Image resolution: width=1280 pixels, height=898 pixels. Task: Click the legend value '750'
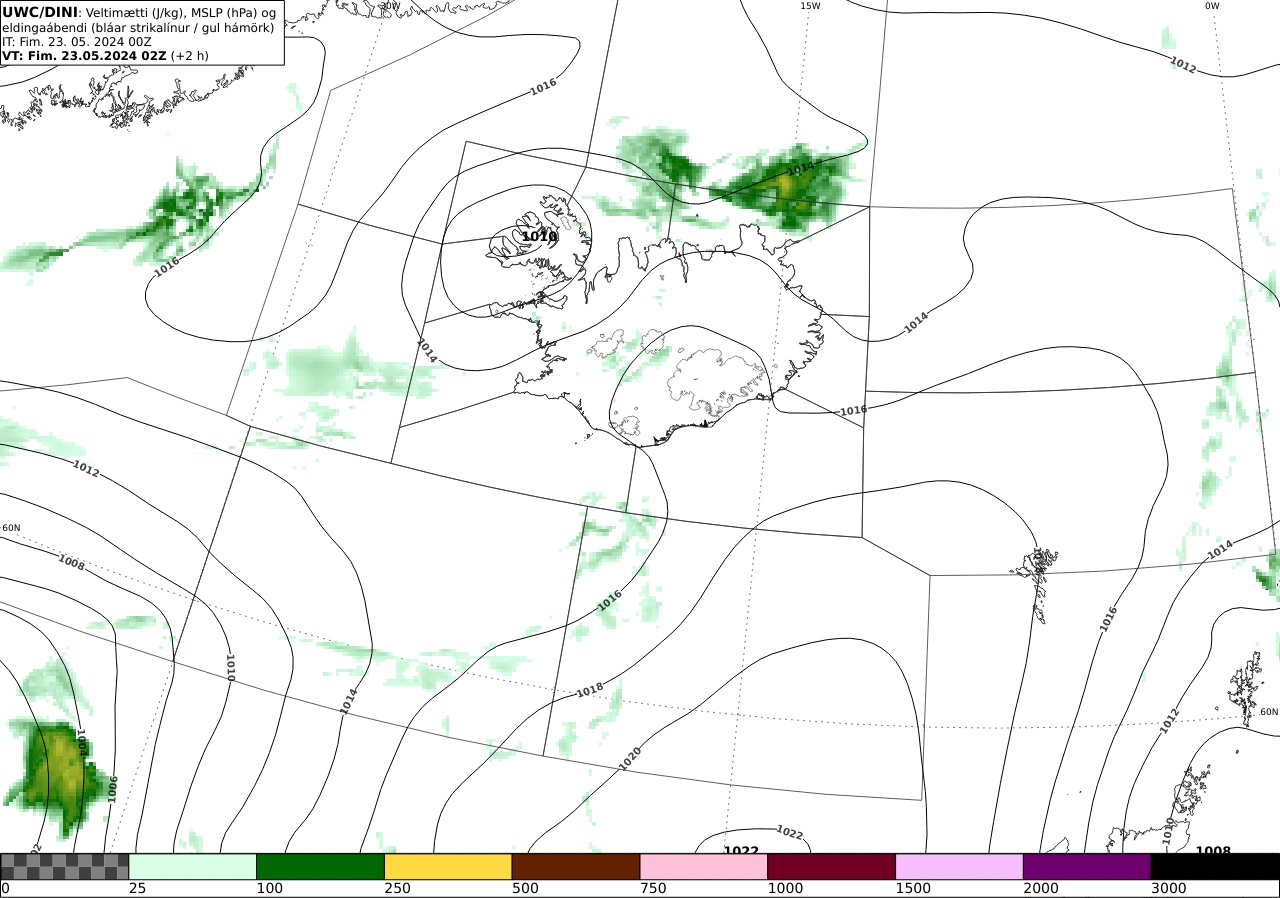click(x=653, y=888)
